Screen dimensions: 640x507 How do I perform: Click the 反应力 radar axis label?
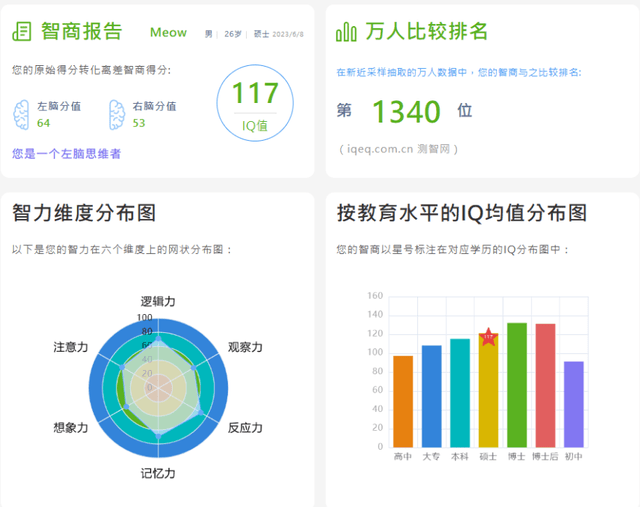click(x=245, y=427)
